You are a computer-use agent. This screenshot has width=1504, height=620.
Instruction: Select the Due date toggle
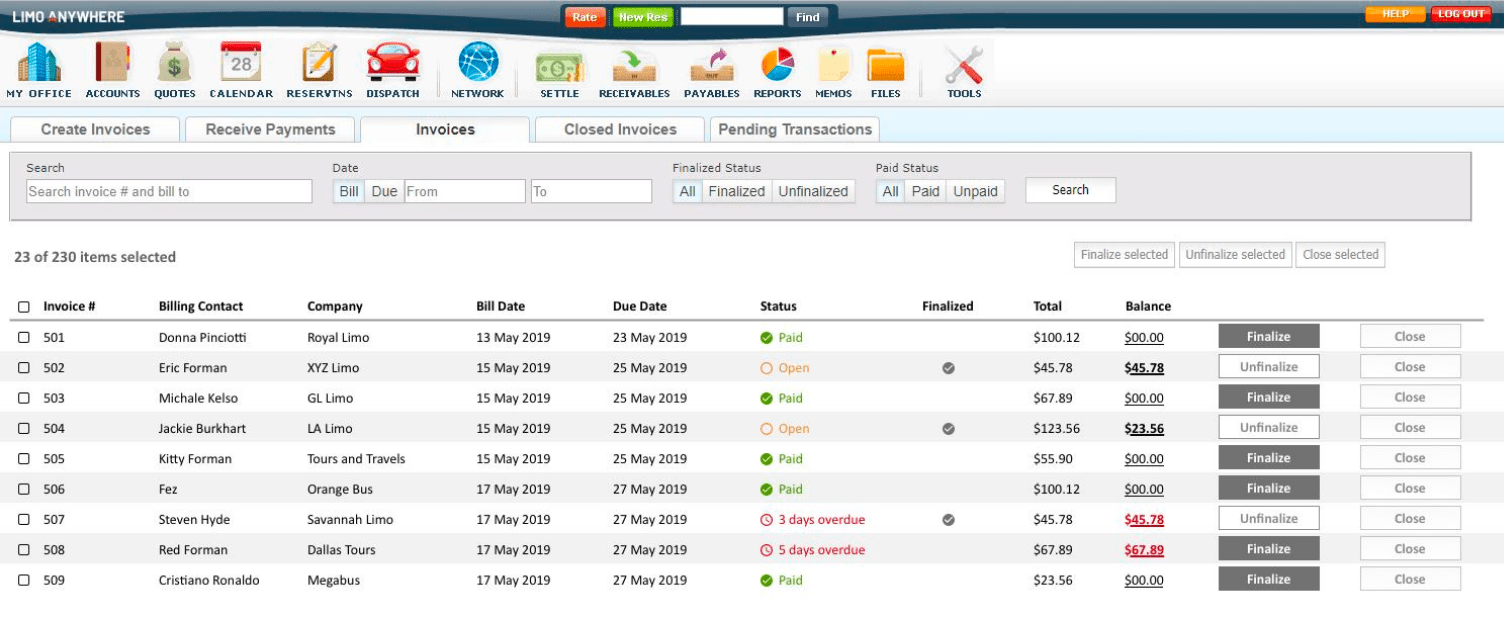click(384, 191)
